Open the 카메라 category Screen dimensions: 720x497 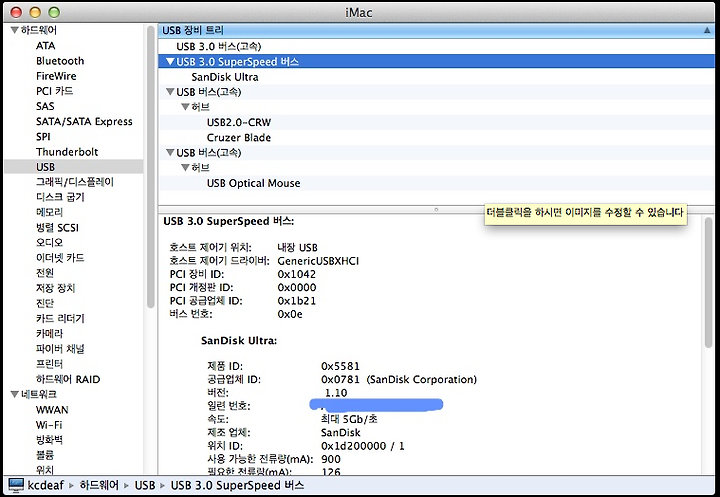[49, 333]
